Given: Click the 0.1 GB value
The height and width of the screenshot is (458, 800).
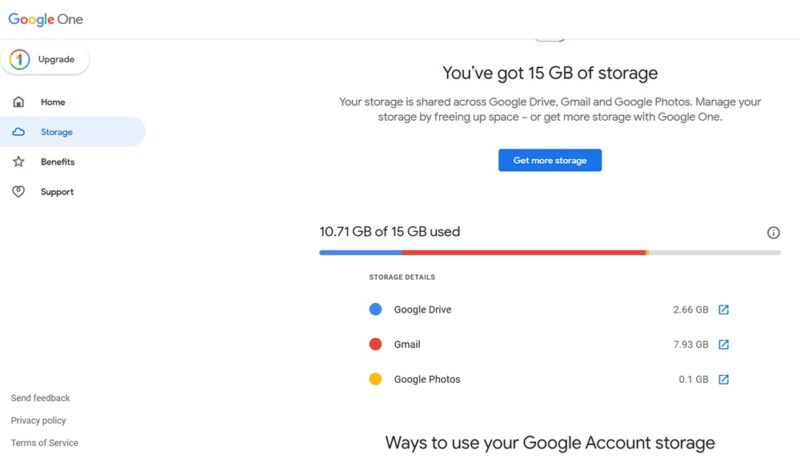Looking at the screenshot, I should pyautogui.click(x=694, y=379).
